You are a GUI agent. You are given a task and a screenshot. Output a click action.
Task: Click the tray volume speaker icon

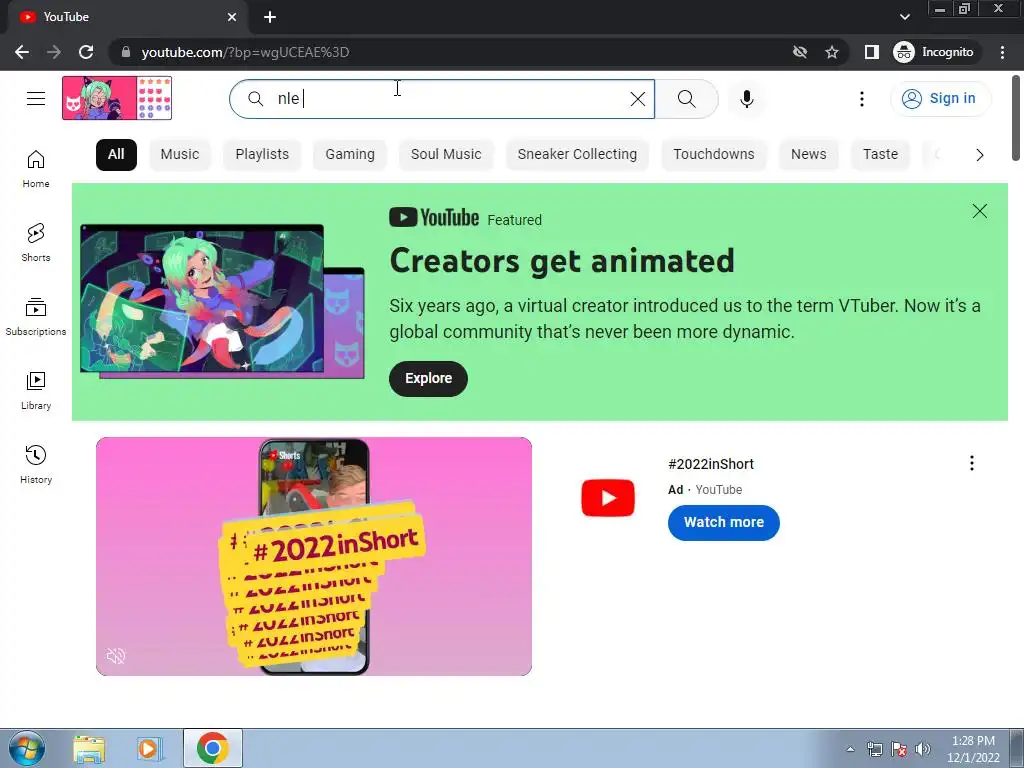click(x=923, y=749)
